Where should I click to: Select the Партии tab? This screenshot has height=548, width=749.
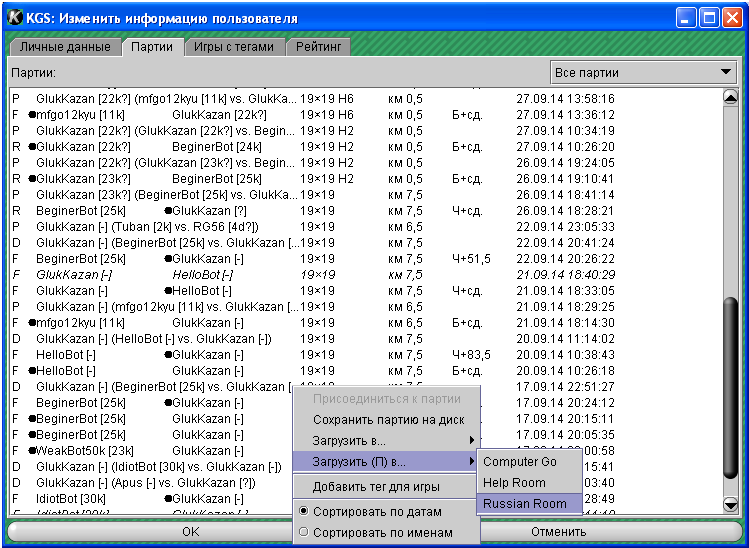point(152,47)
